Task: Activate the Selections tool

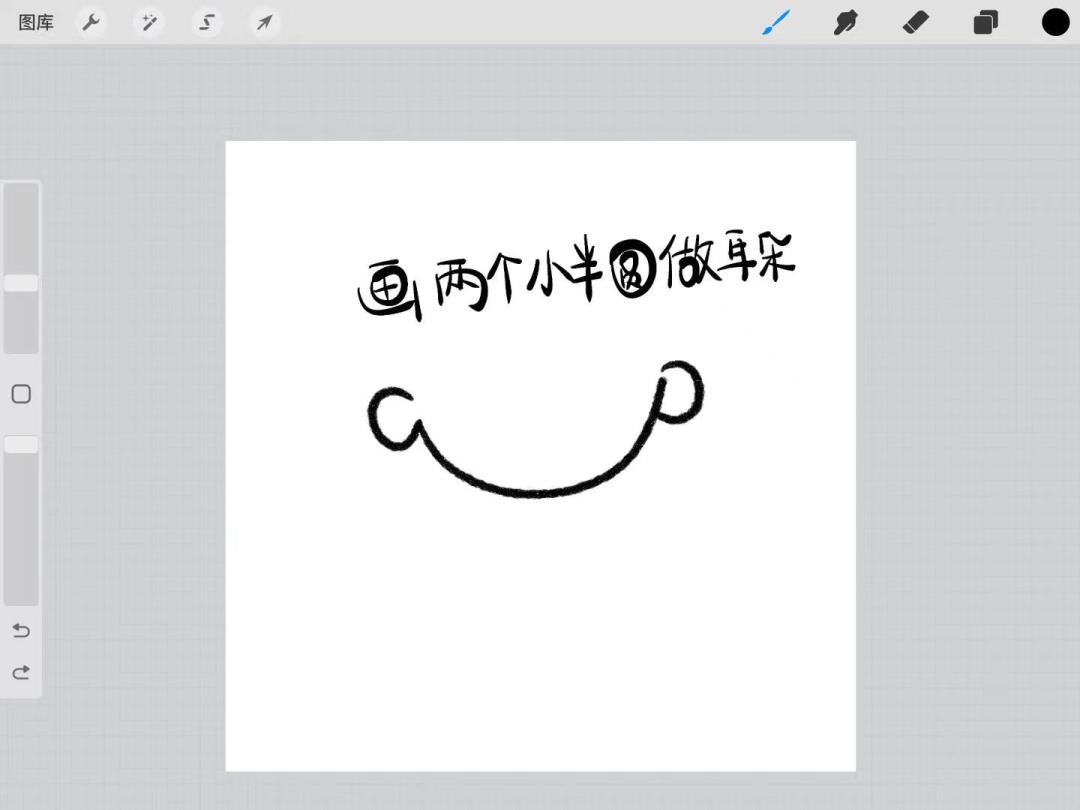Action: 206,22
